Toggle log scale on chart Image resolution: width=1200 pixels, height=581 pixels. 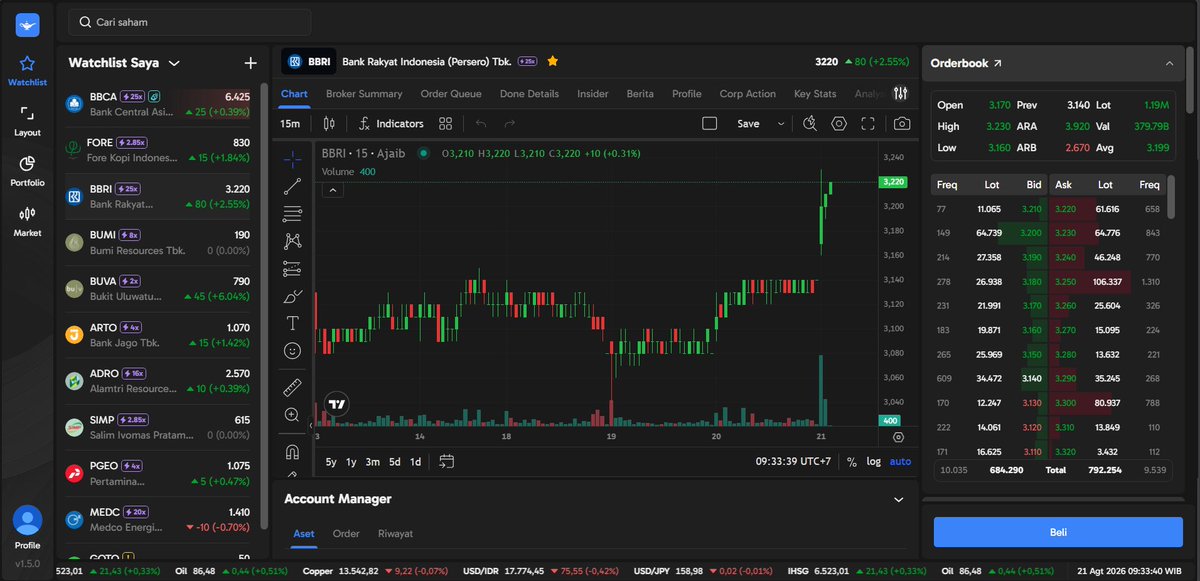point(874,462)
